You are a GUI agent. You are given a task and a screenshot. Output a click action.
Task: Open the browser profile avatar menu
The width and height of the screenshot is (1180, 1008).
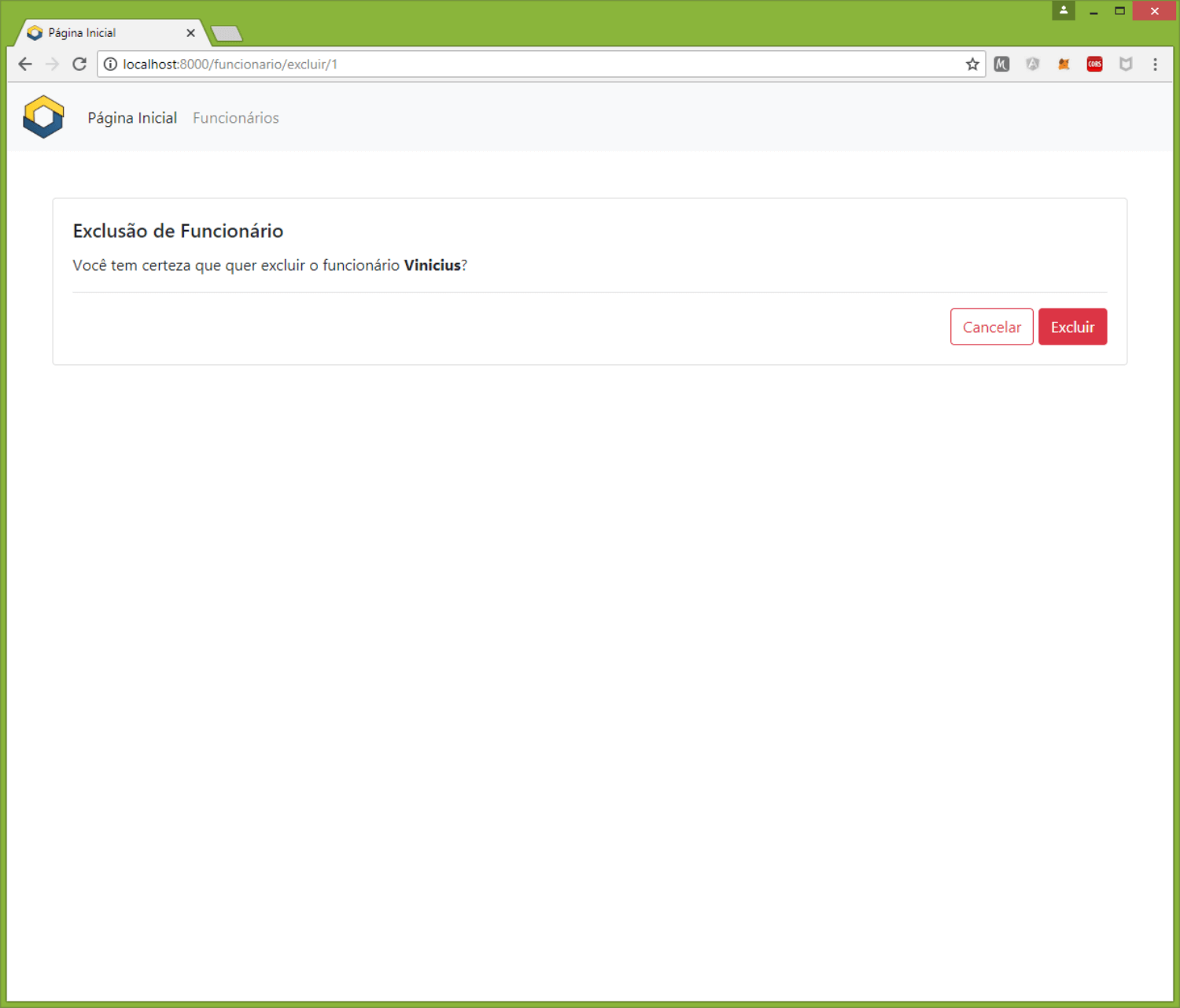(1063, 11)
